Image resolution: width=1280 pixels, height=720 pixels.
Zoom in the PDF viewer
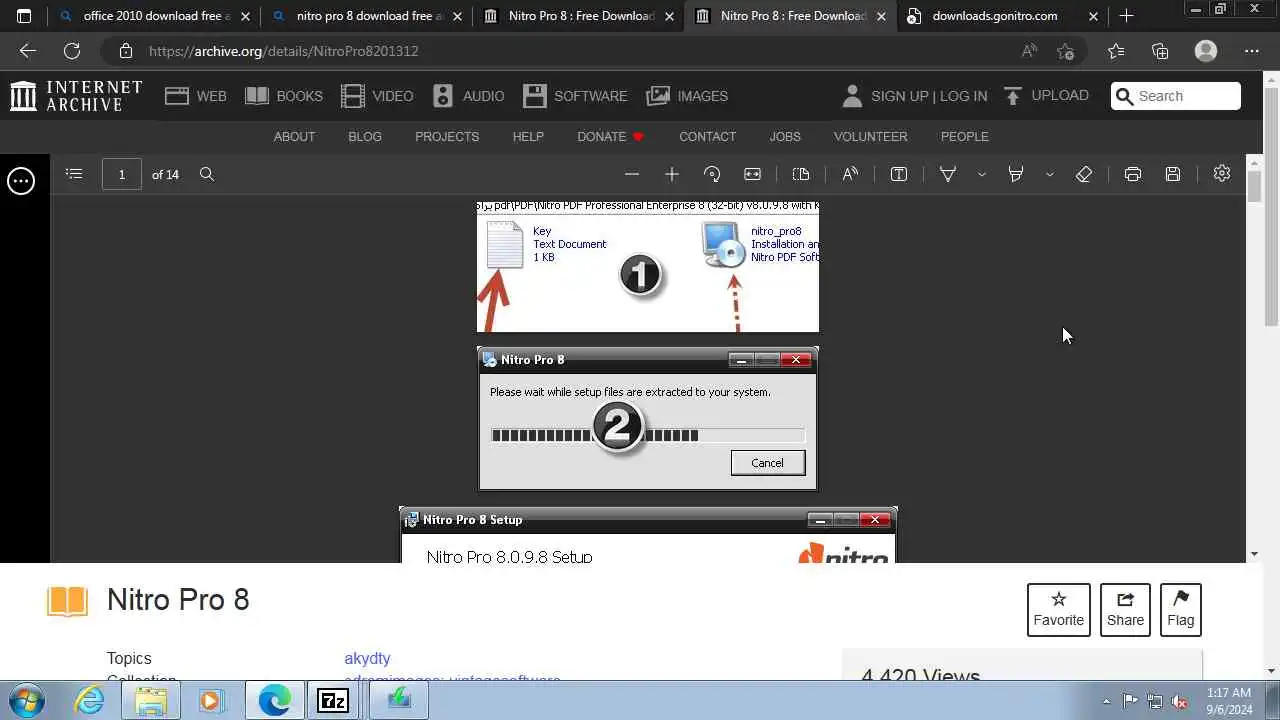672,174
